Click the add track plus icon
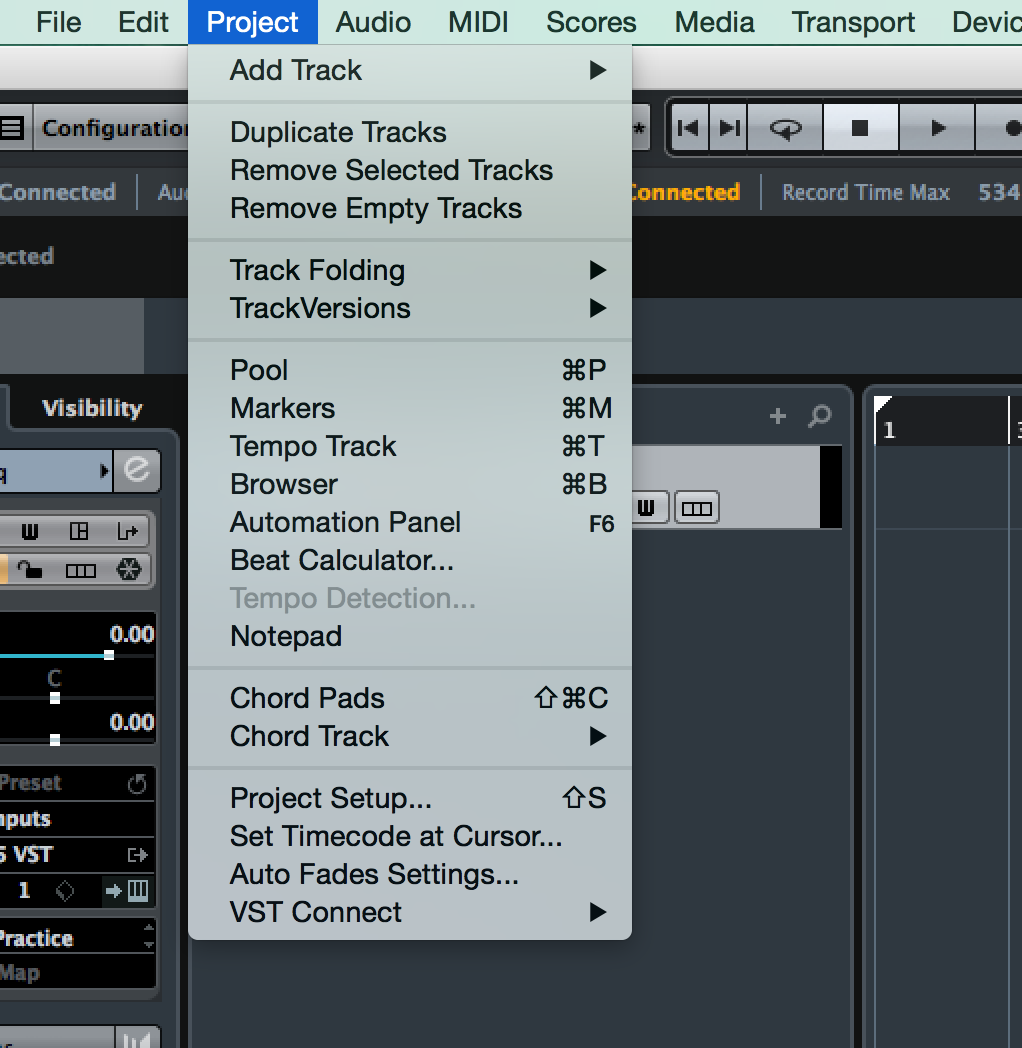The image size is (1022, 1048). pos(778,416)
